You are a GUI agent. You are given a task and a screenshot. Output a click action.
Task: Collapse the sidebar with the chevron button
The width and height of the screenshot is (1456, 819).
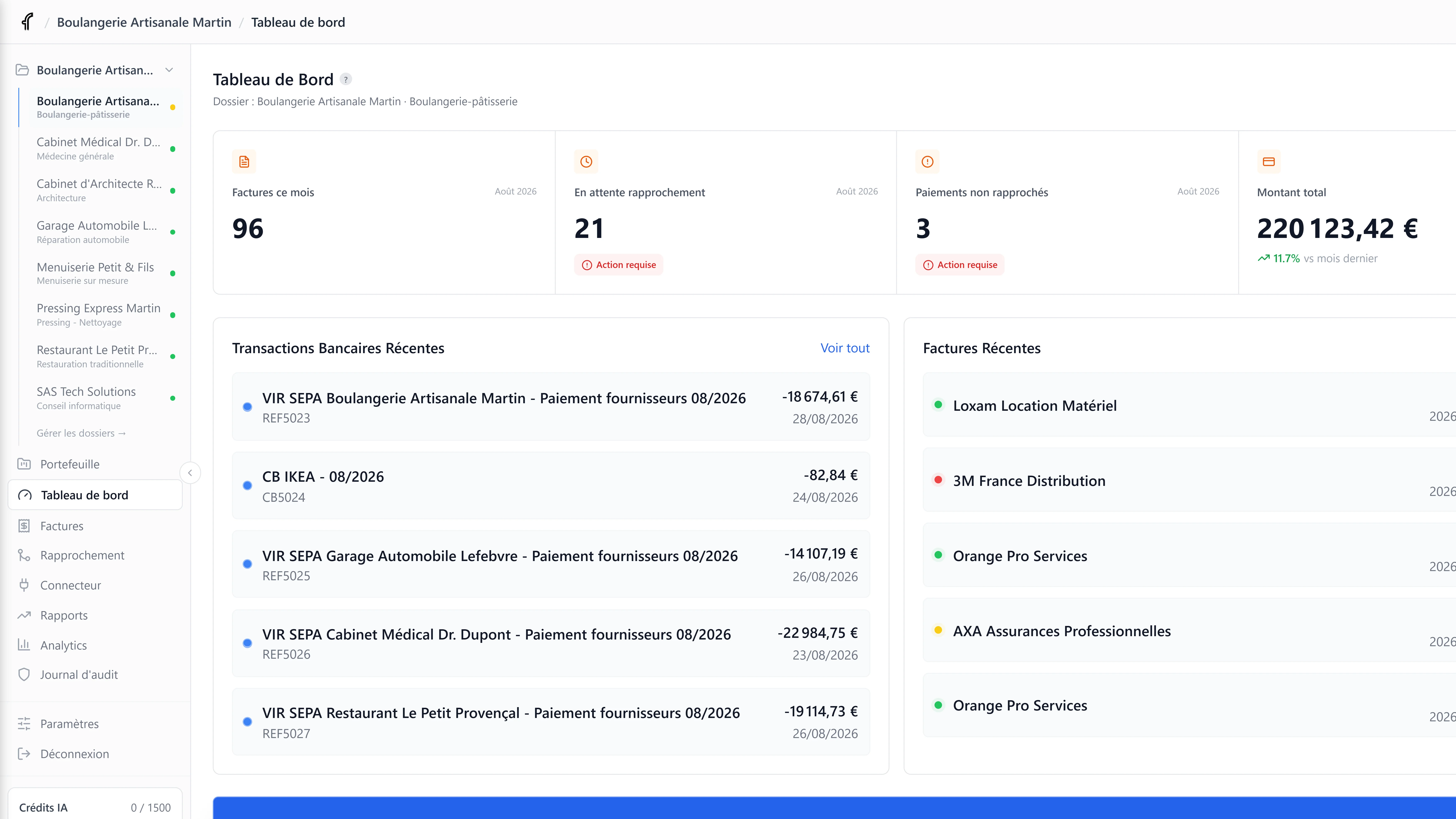pyautogui.click(x=190, y=473)
